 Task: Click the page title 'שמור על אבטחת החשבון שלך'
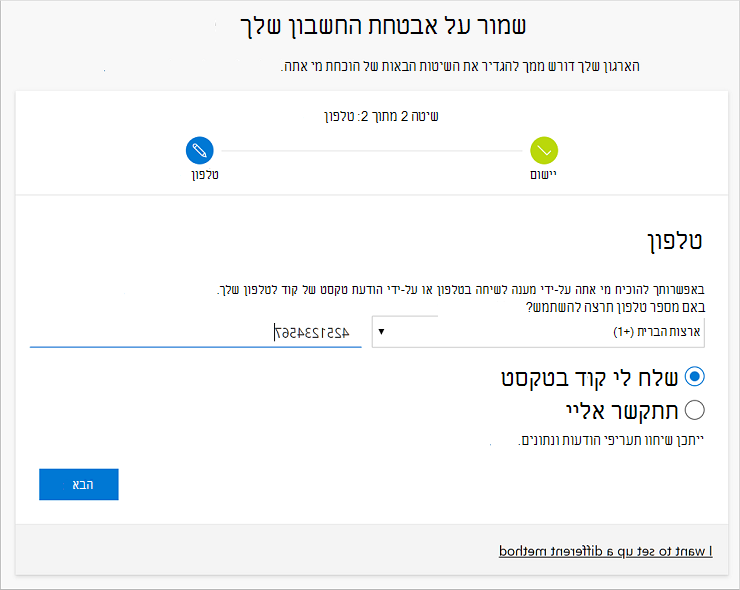(x=383, y=26)
